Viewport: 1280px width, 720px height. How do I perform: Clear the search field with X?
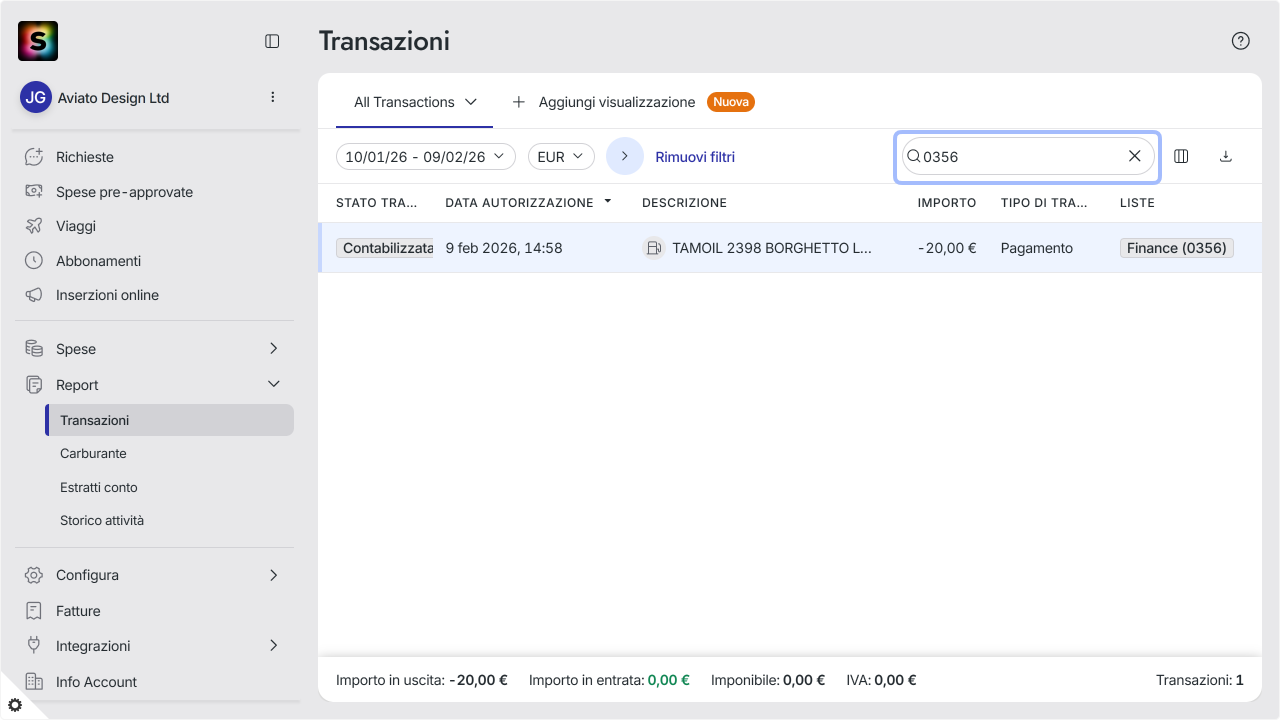[x=1135, y=156]
